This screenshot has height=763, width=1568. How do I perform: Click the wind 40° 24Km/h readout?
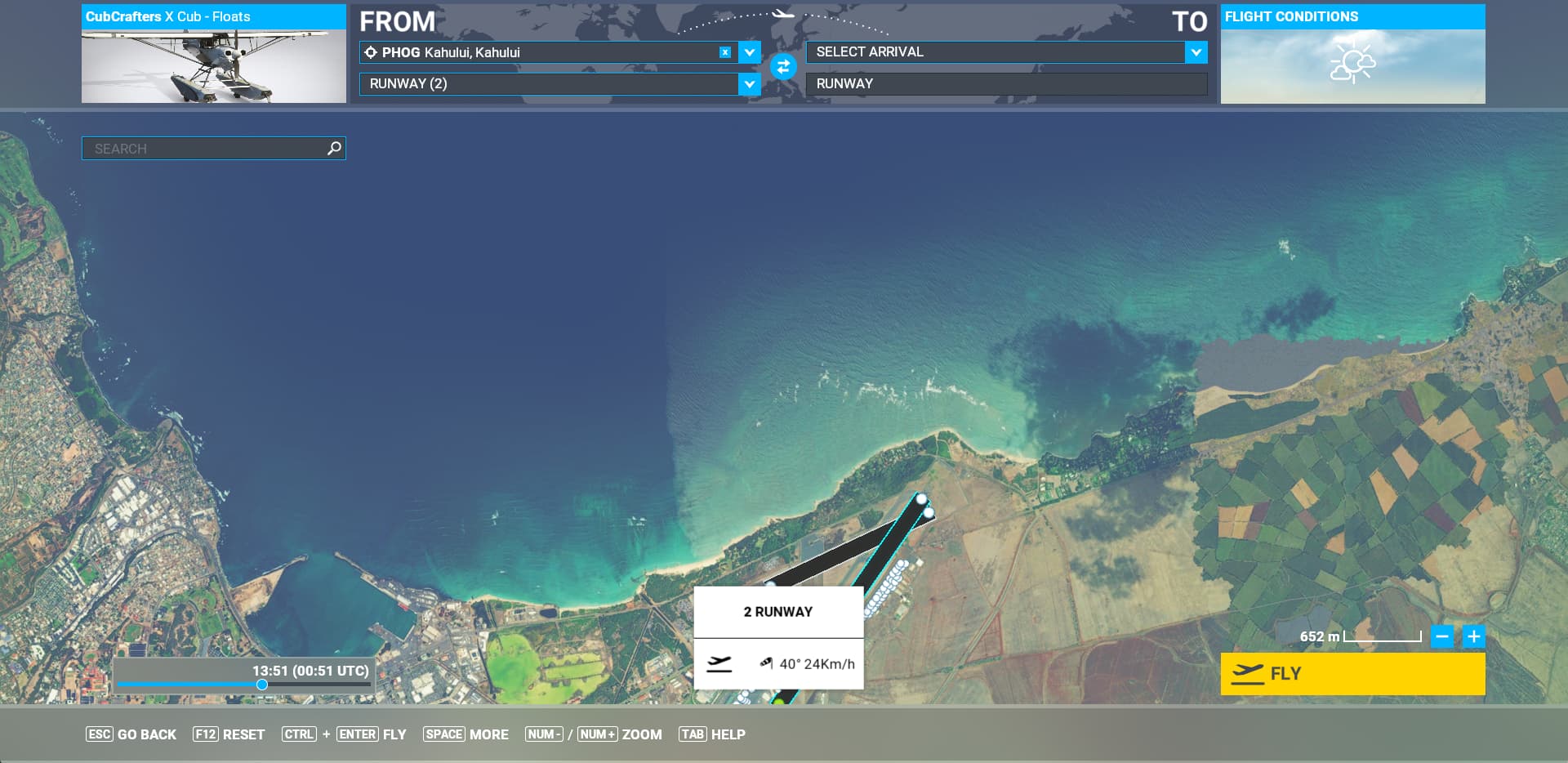pyautogui.click(x=808, y=663)
